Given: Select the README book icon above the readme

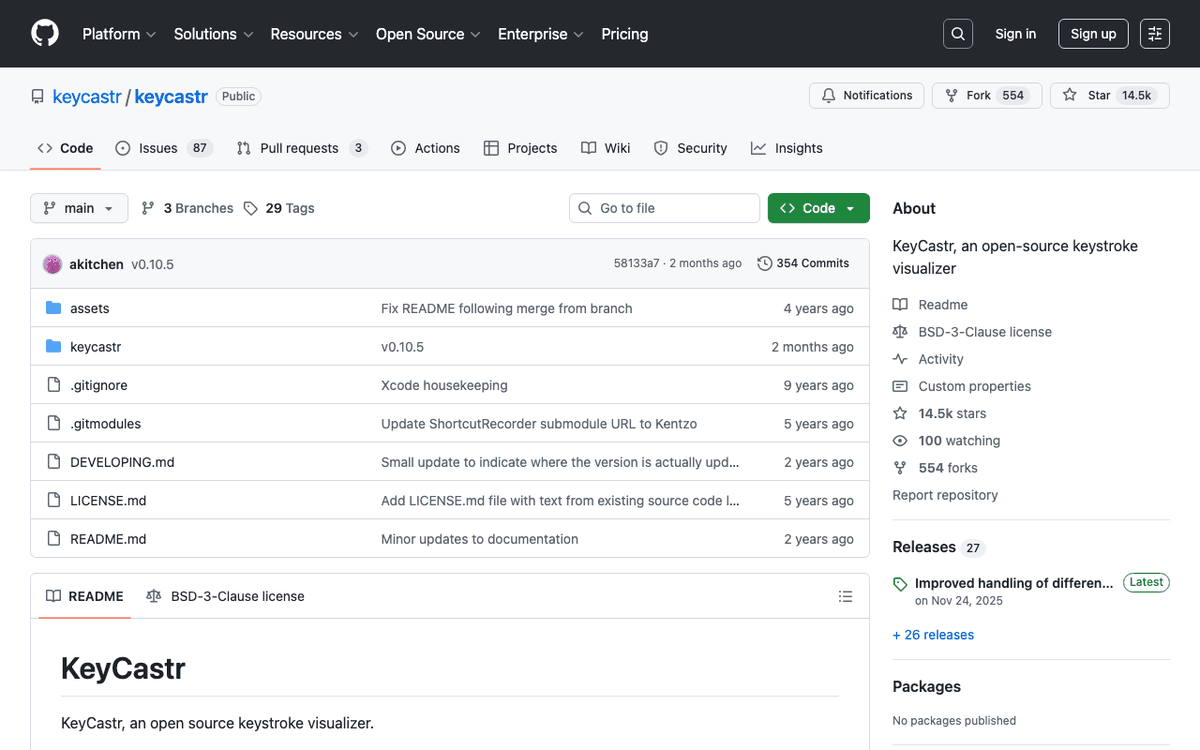Looking at the screenshot, I should point(54,596).
